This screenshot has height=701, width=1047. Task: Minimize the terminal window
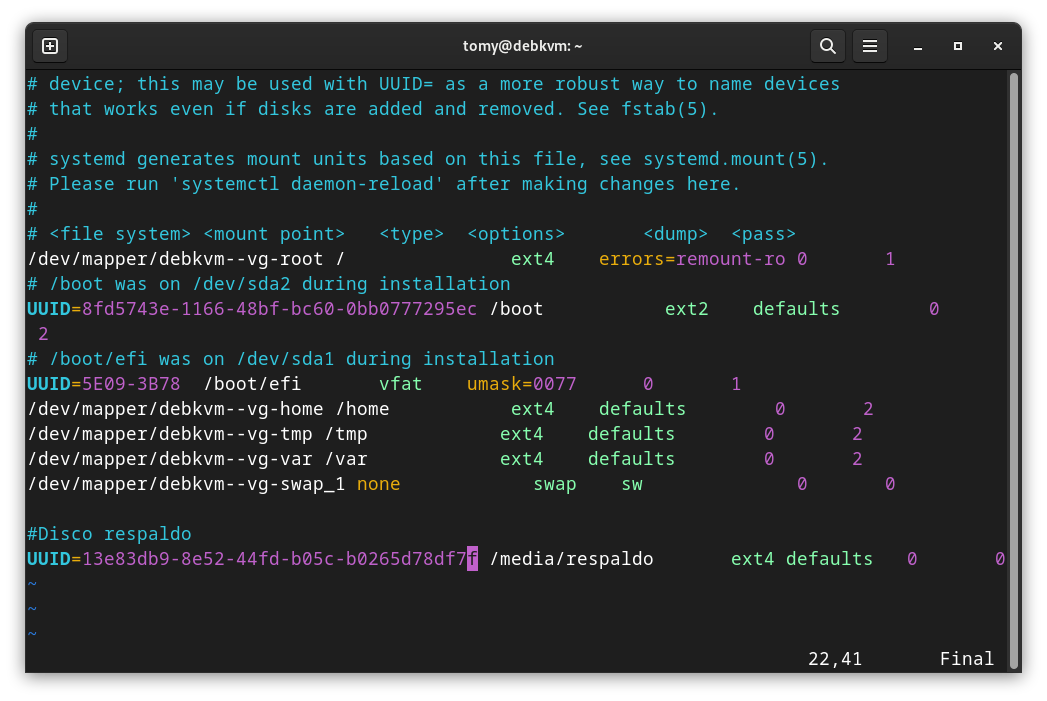coord(918,46)
